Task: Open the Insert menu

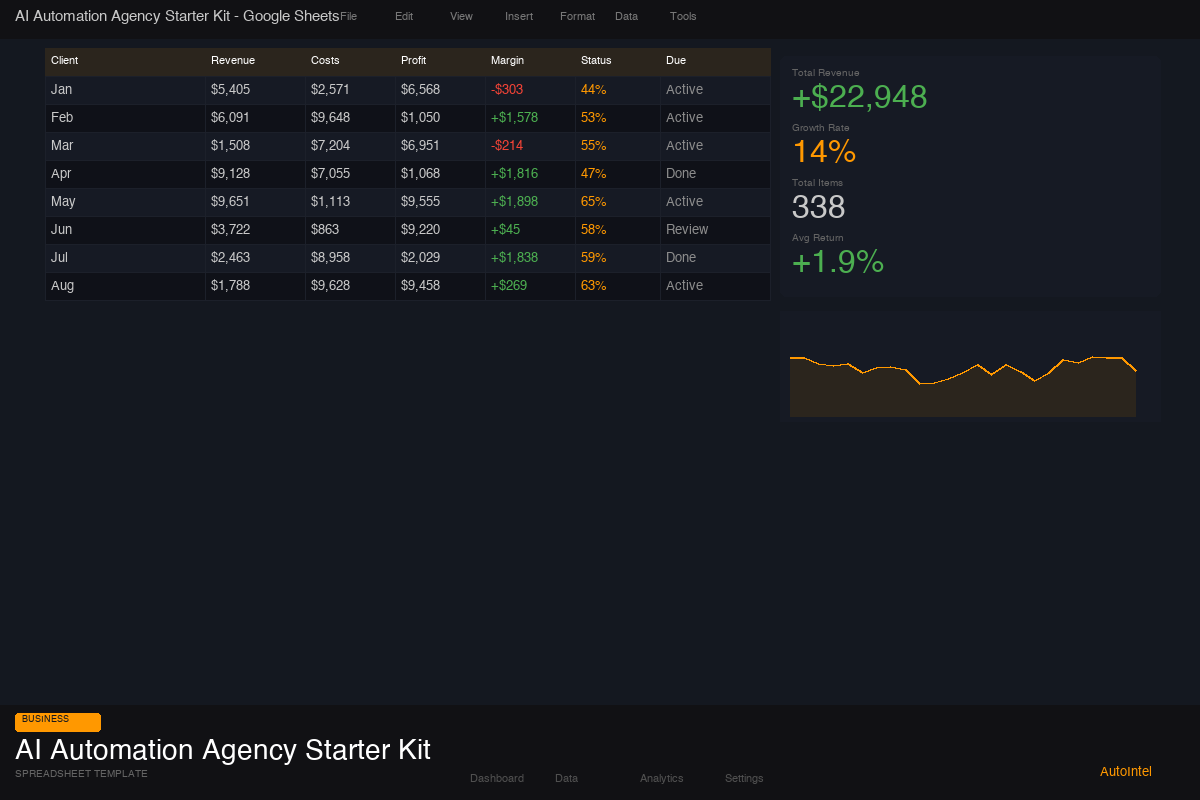Action: 518,16
